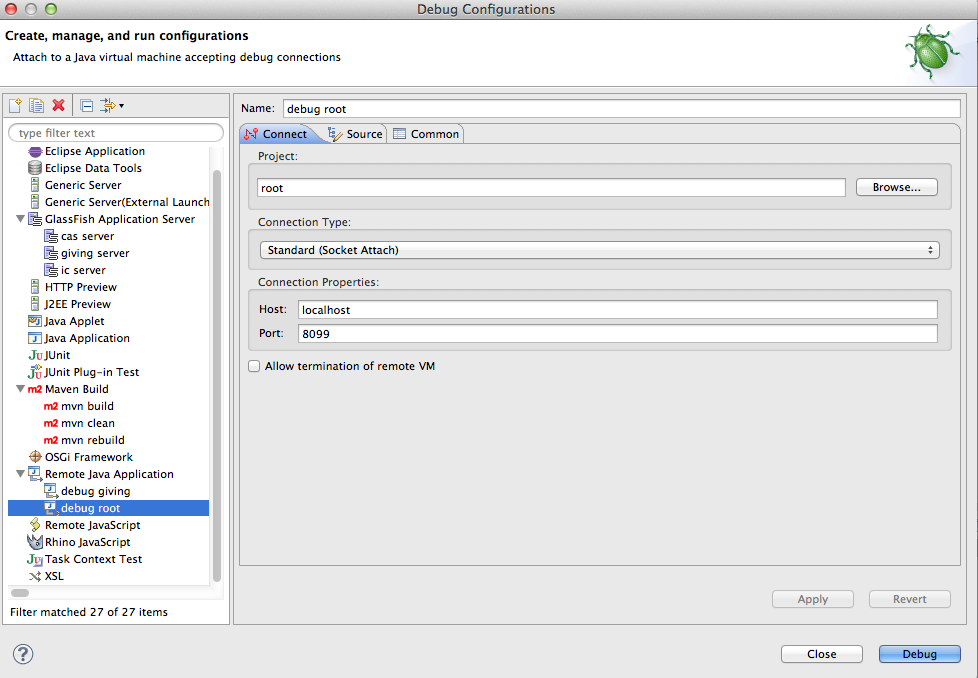Click the Apply button
Viewport: 978px width, 678px height.
click(x=813, y=599)
